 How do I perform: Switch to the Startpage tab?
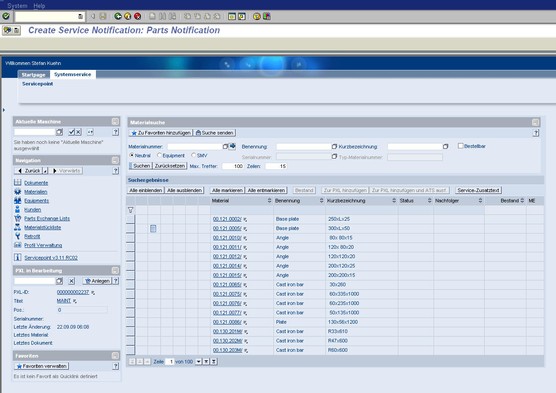pyautogui.click(x=33, y=74)
